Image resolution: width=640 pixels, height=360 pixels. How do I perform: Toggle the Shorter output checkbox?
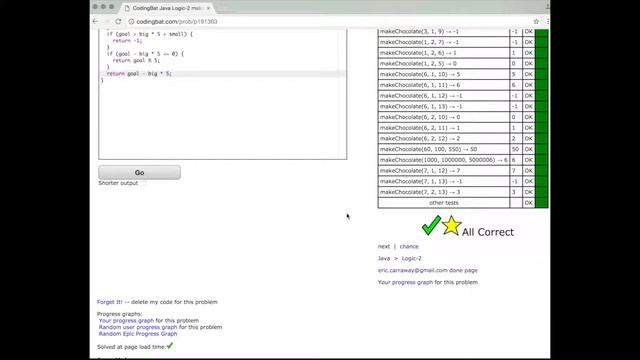pos(143,183)
